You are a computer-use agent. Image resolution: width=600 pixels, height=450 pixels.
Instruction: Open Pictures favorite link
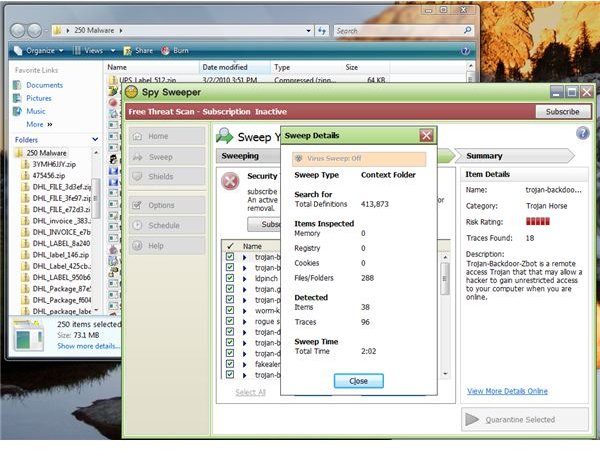tap(39, 98)
